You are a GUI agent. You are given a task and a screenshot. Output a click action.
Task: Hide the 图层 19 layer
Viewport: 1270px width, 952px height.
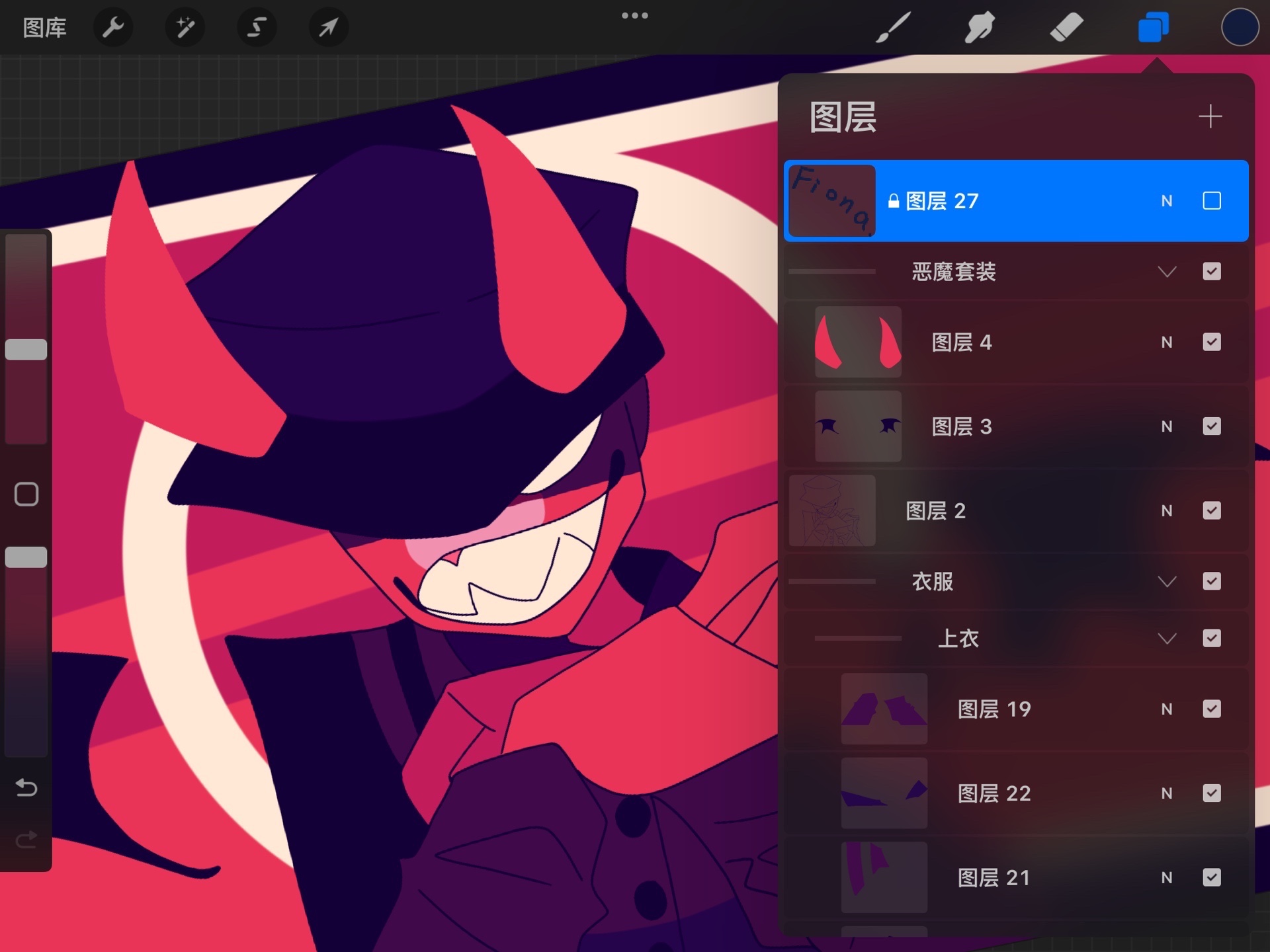[x=1211, y=709]
